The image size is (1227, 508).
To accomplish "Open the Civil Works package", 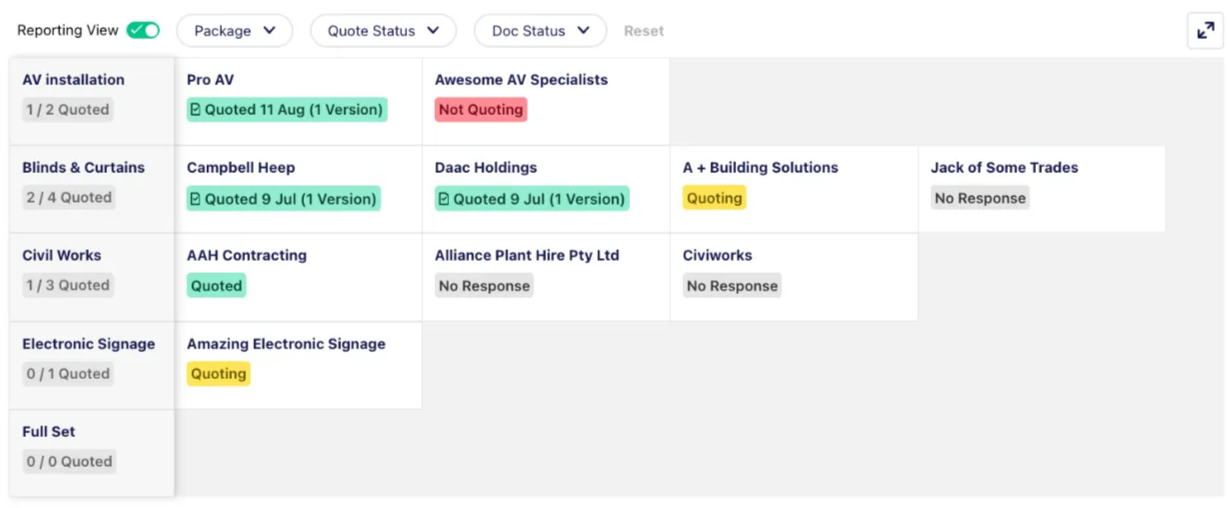I will click(x=92, y=277).
